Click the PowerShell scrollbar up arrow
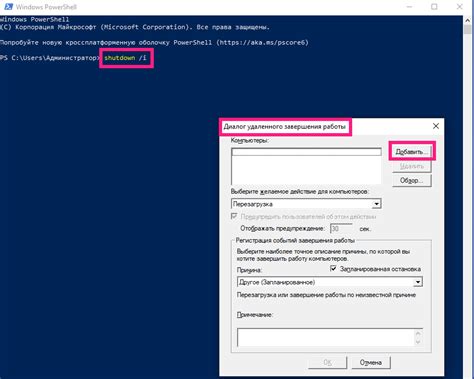The image size is (474, 379). (467, 21)
